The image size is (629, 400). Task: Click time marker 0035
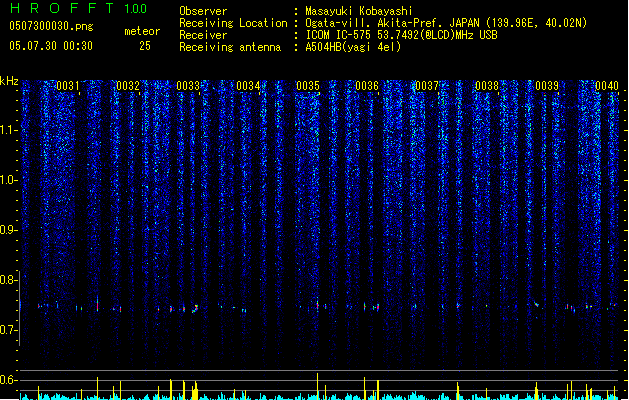click(x=308, y=86)
